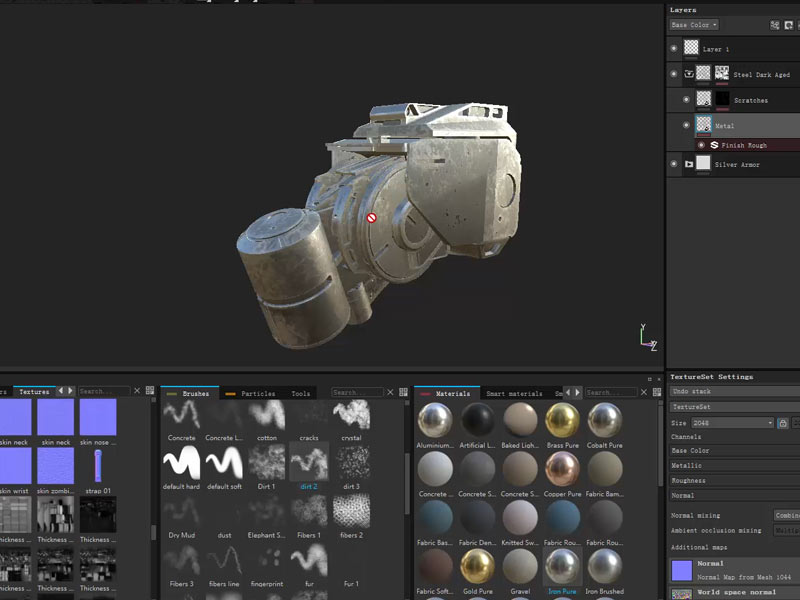Screen dimensions: 800x600
Task: Expand the Silver Armor folder
Action: (688, 164)
